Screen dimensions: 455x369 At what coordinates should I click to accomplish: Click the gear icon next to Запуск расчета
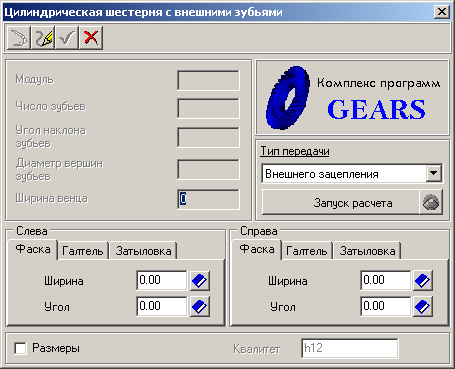431,202
